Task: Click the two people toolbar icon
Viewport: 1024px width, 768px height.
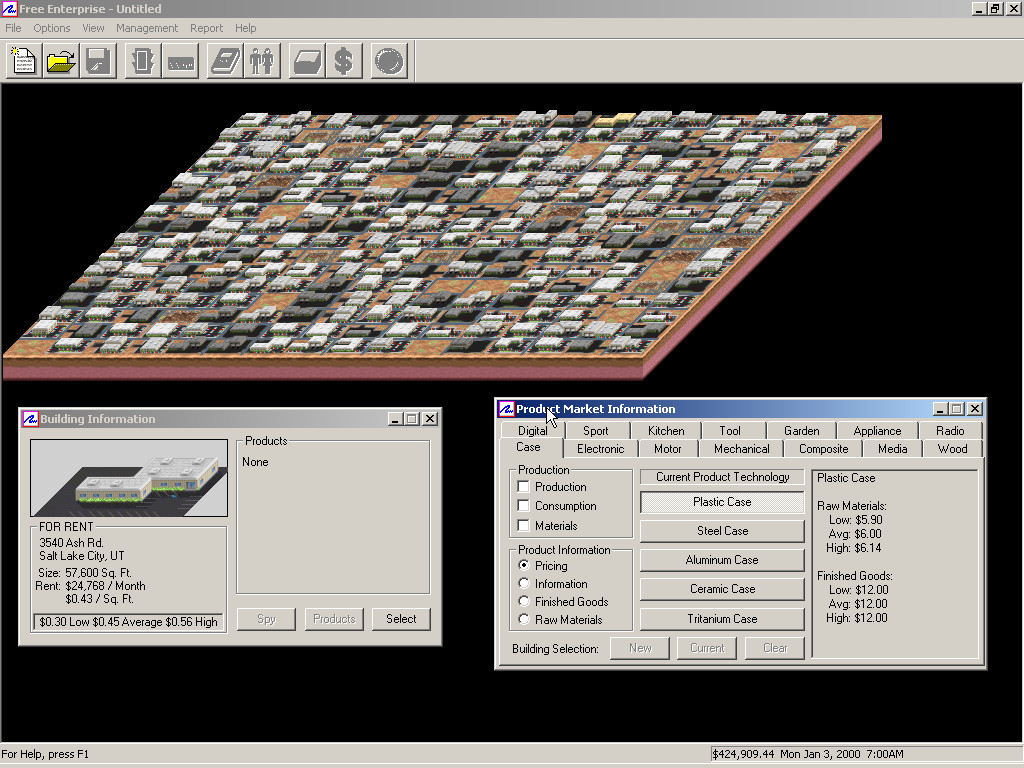Action: point(262,61)
